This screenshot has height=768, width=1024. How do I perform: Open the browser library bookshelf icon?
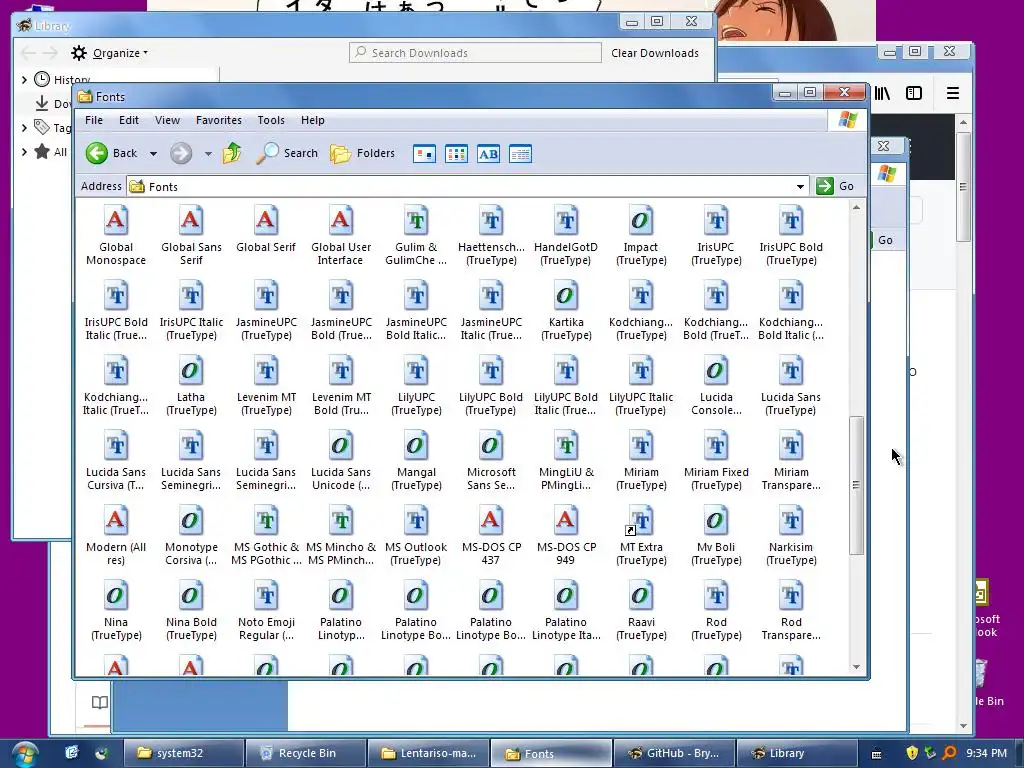tap(882, 93)
